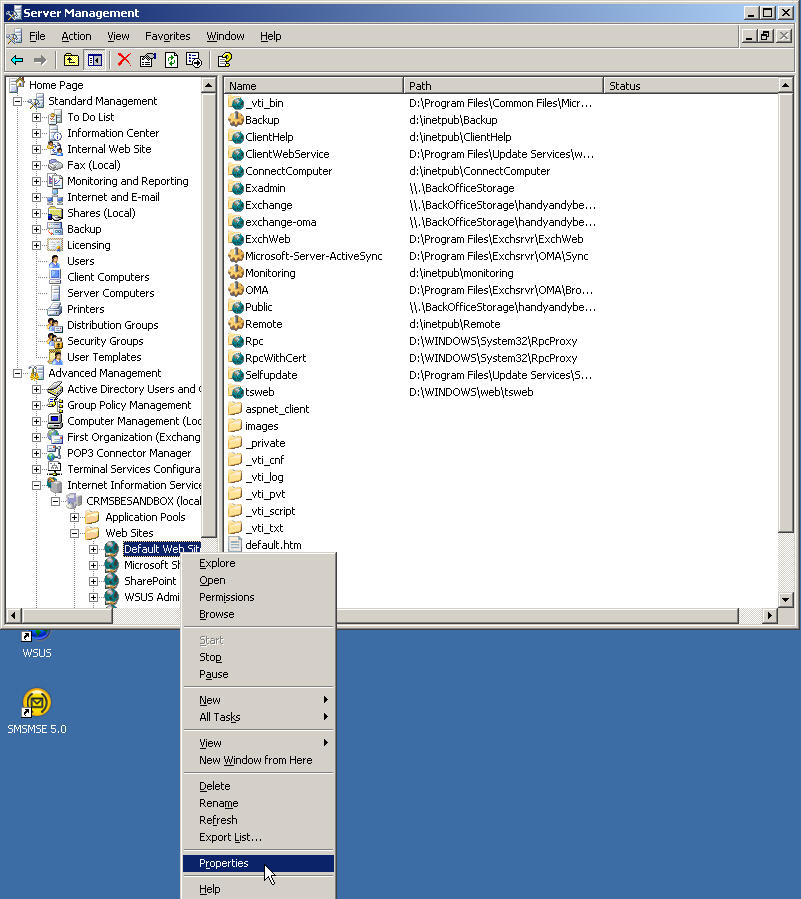Click the OMA gear icon in list

pos(236,290)
